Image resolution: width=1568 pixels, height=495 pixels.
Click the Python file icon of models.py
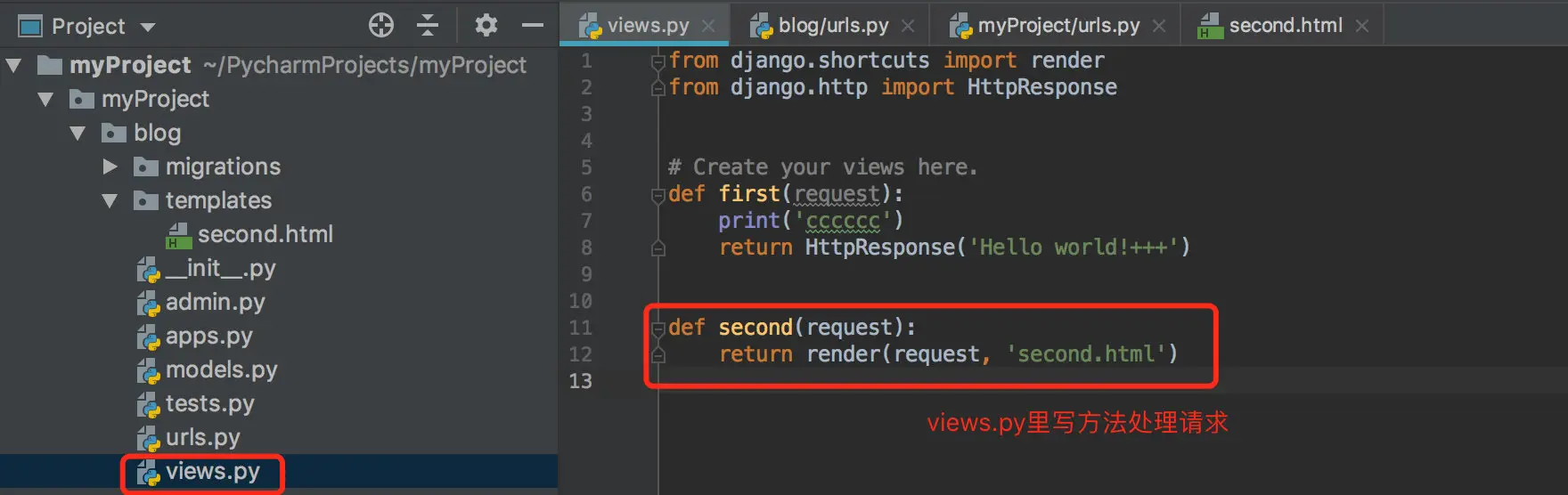click(x=148, y=370)
